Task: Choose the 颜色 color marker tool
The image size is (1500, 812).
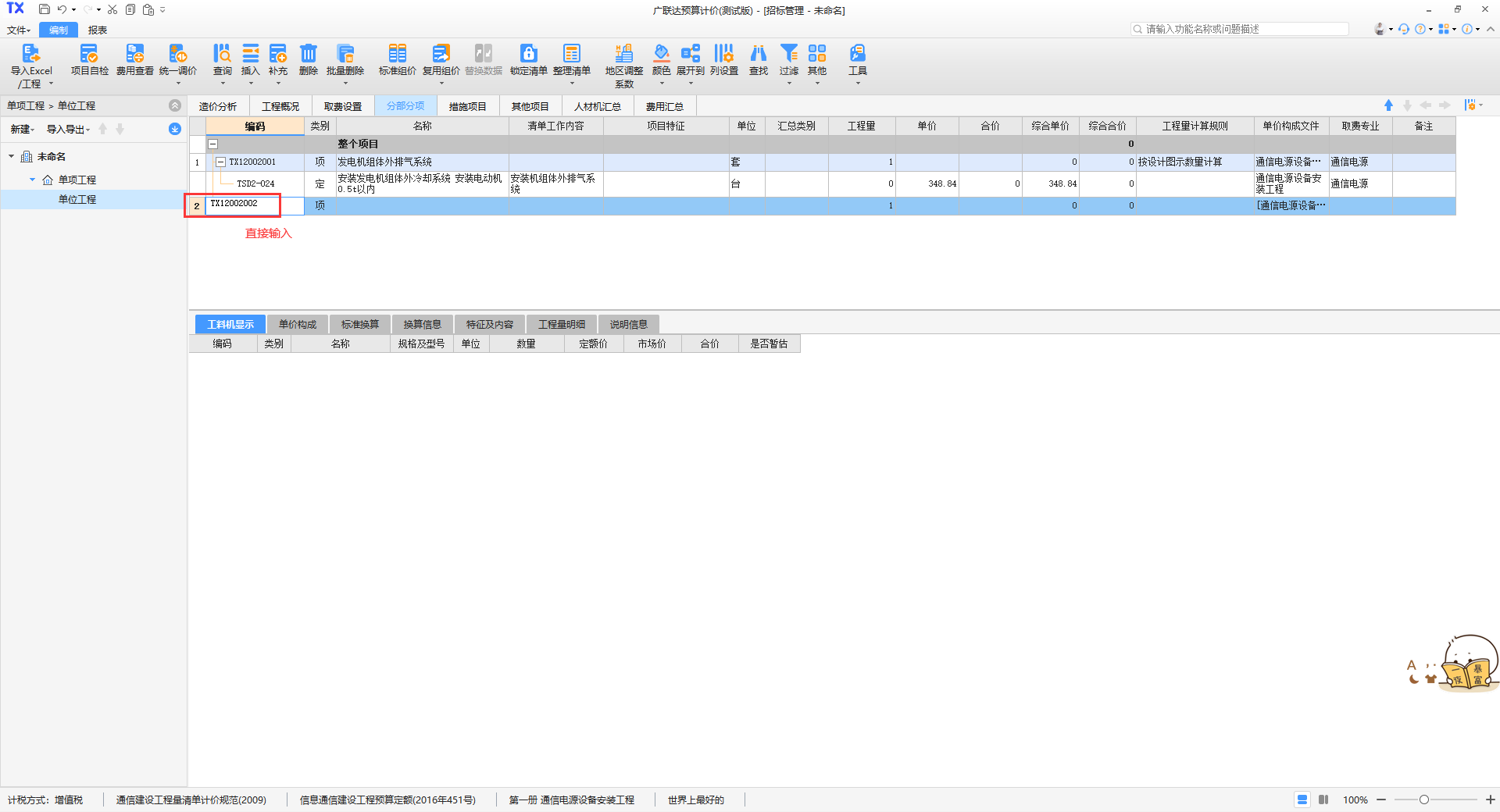Action: click(x=661, y=55)
